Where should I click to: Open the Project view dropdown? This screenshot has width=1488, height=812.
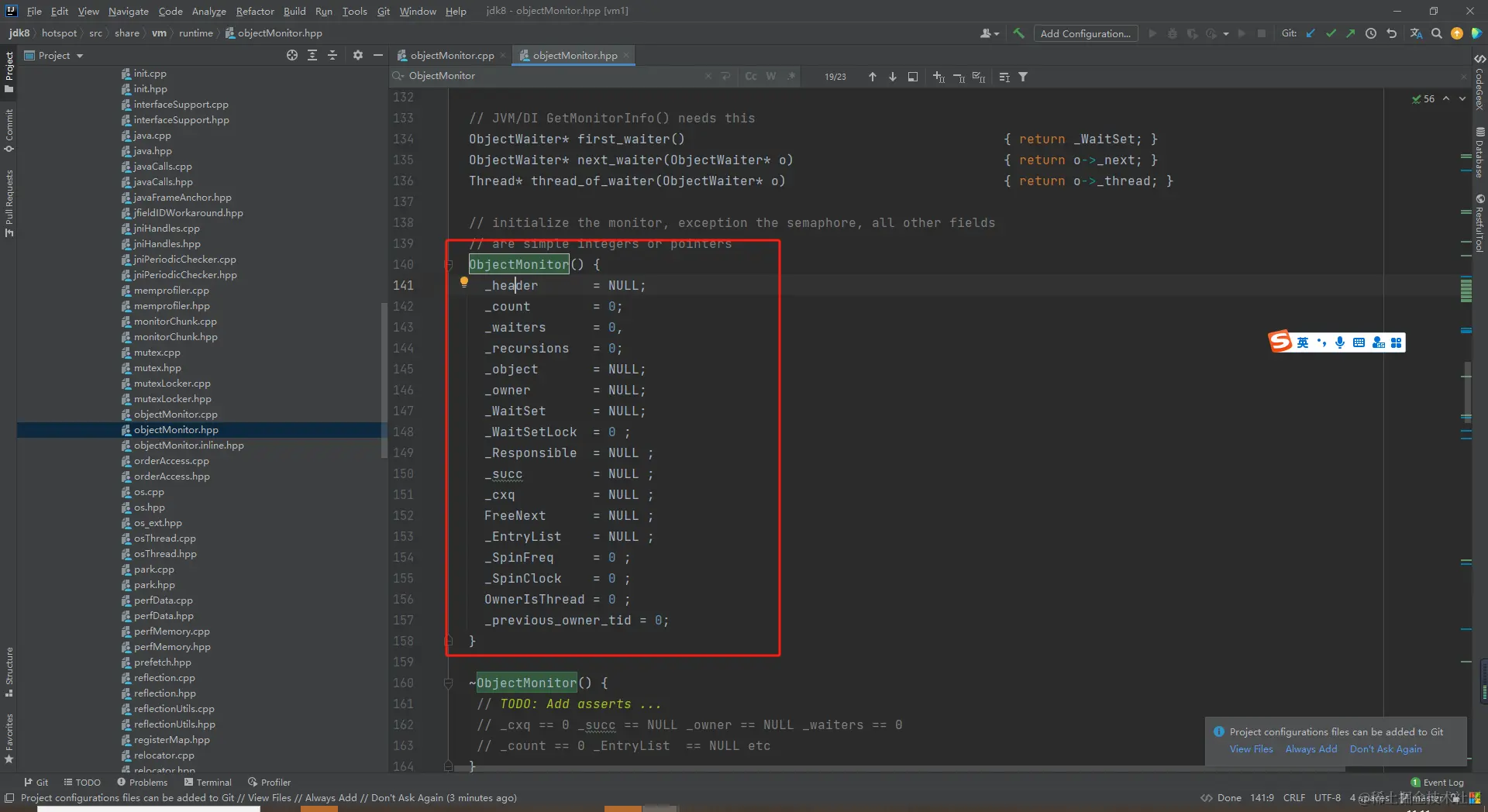point(53,55)
